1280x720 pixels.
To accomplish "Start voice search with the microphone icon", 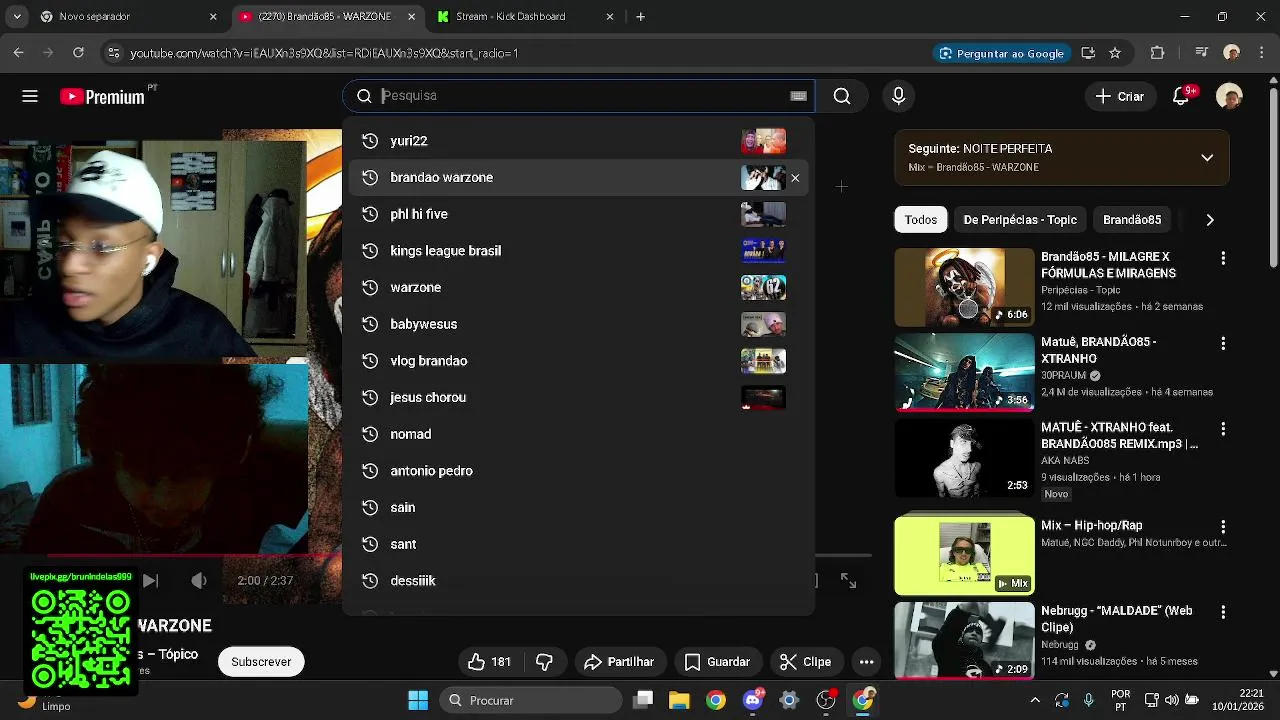I will pyautogui.click(x=898, y=96).
